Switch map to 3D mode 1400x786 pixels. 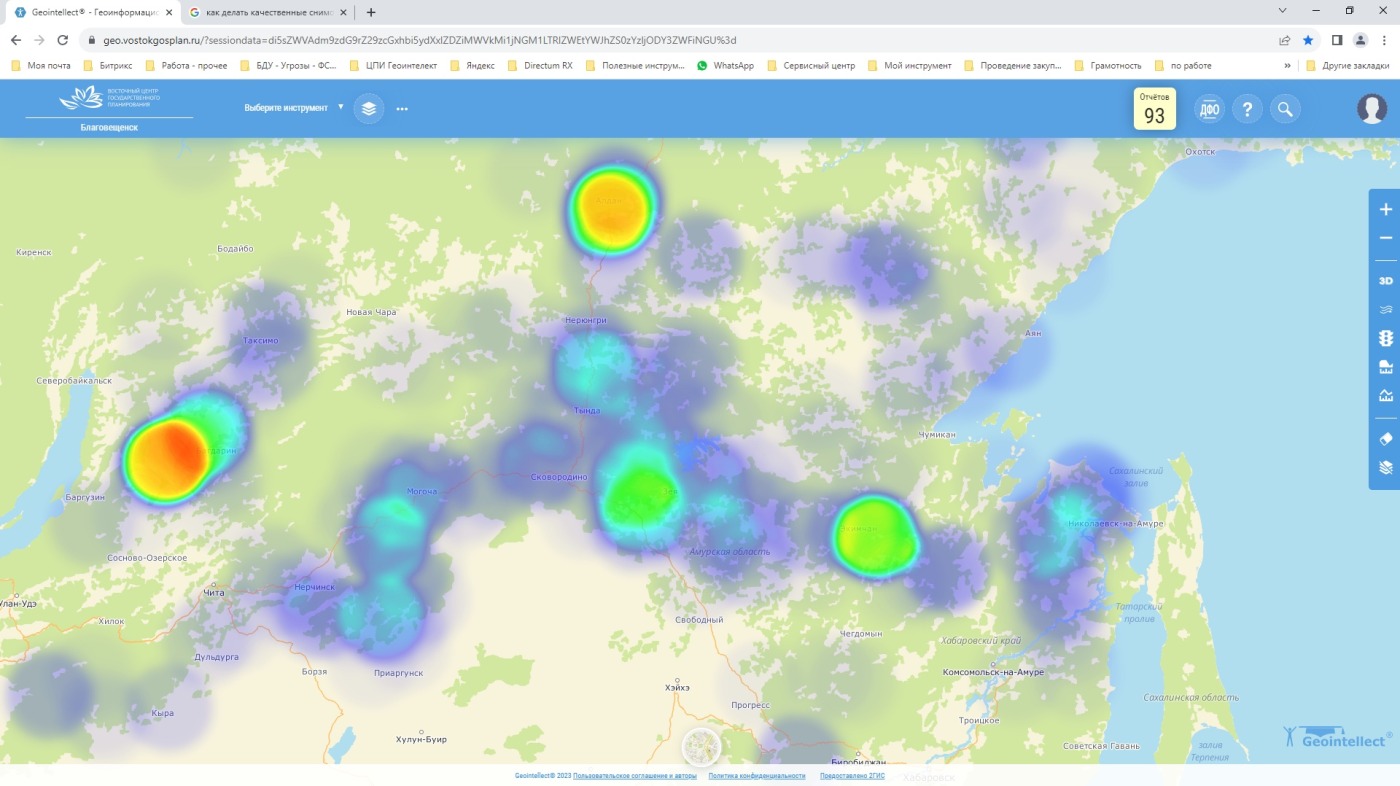(1385, 281)
